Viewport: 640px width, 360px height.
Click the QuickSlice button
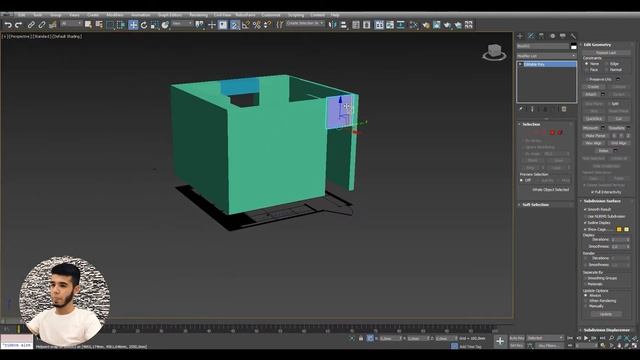(594, 119)
